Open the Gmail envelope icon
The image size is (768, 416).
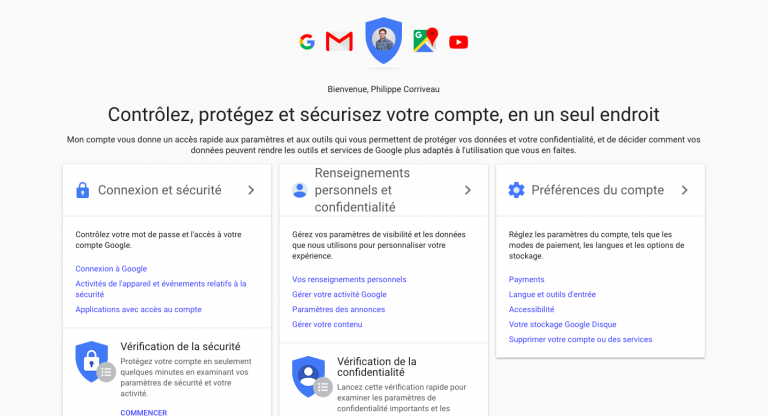coord(339,42)
